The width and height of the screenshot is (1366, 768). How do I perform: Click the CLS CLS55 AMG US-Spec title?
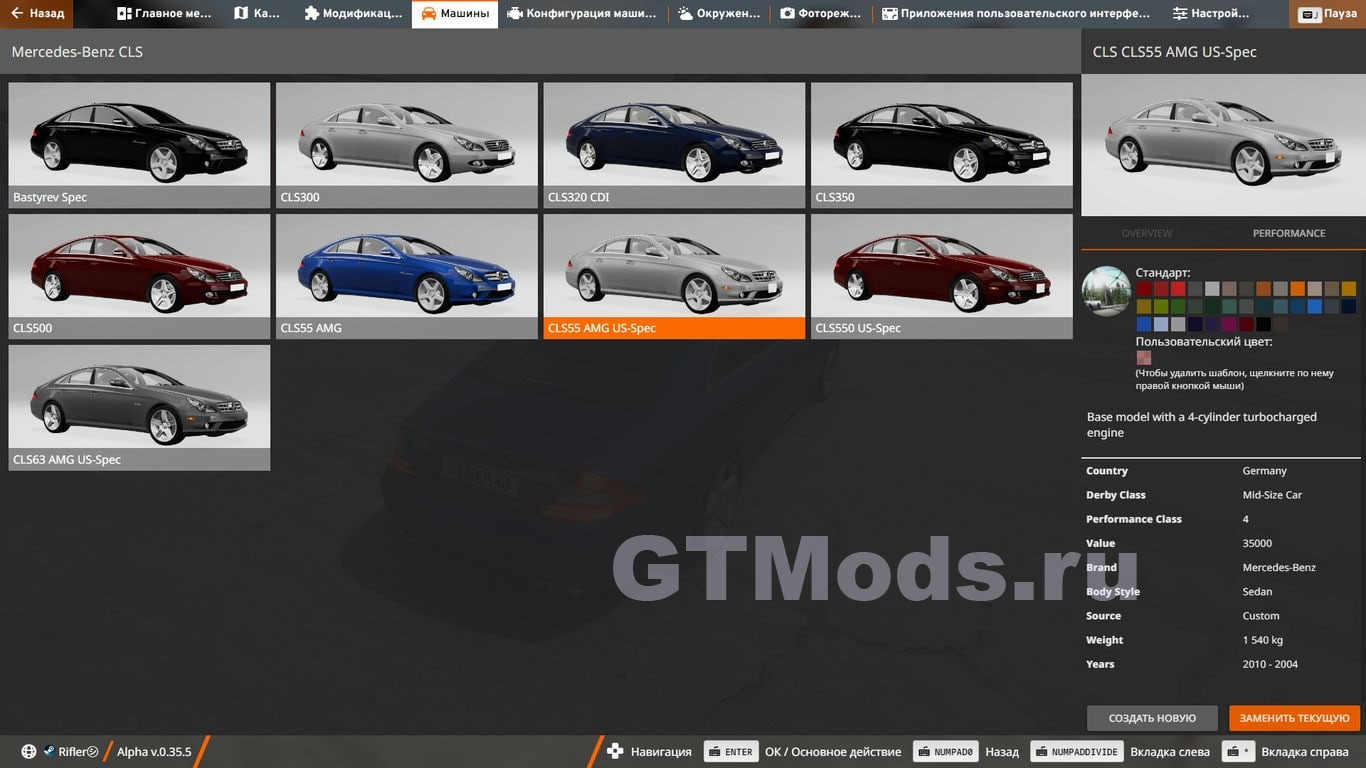[x=1175, y=52]
